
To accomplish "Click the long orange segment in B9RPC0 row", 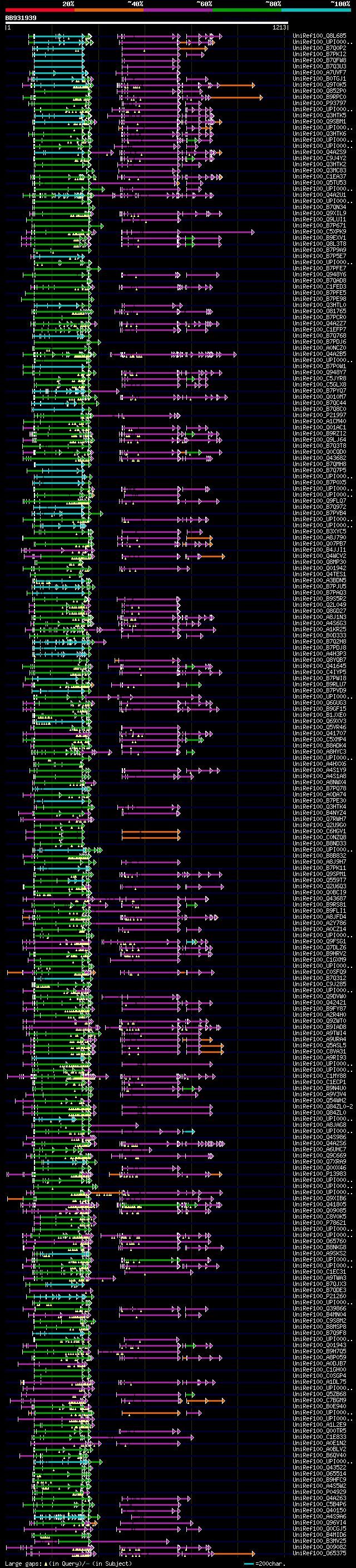I will click(236, 97).
